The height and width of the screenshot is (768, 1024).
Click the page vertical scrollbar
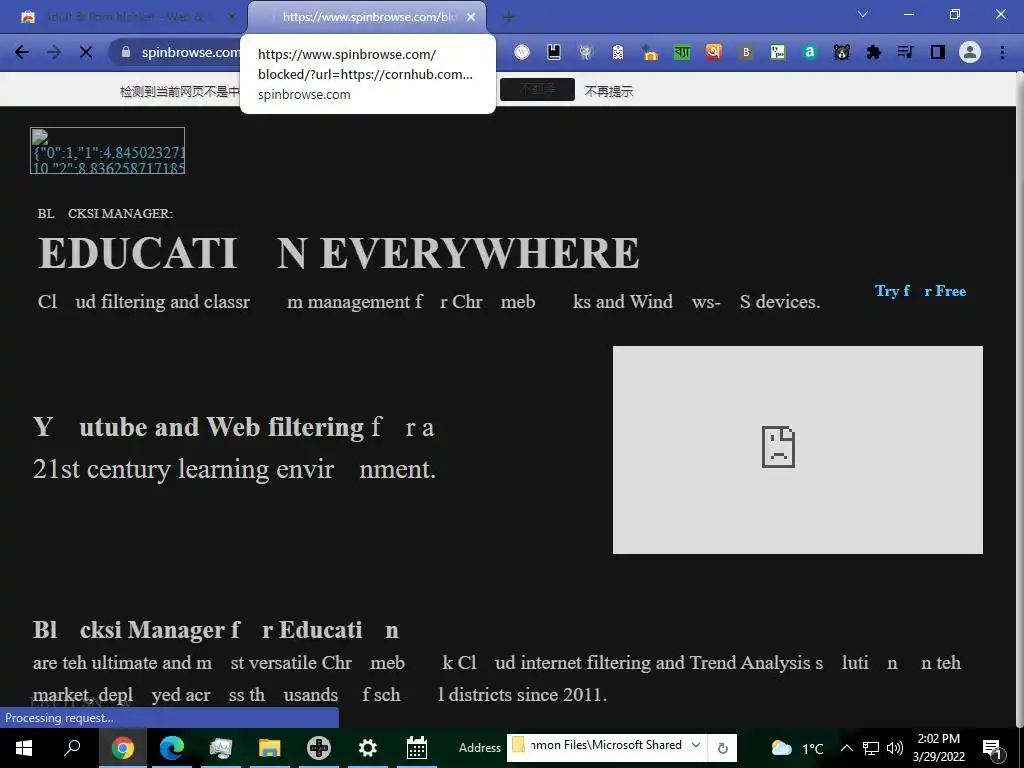coord(1019,398)
